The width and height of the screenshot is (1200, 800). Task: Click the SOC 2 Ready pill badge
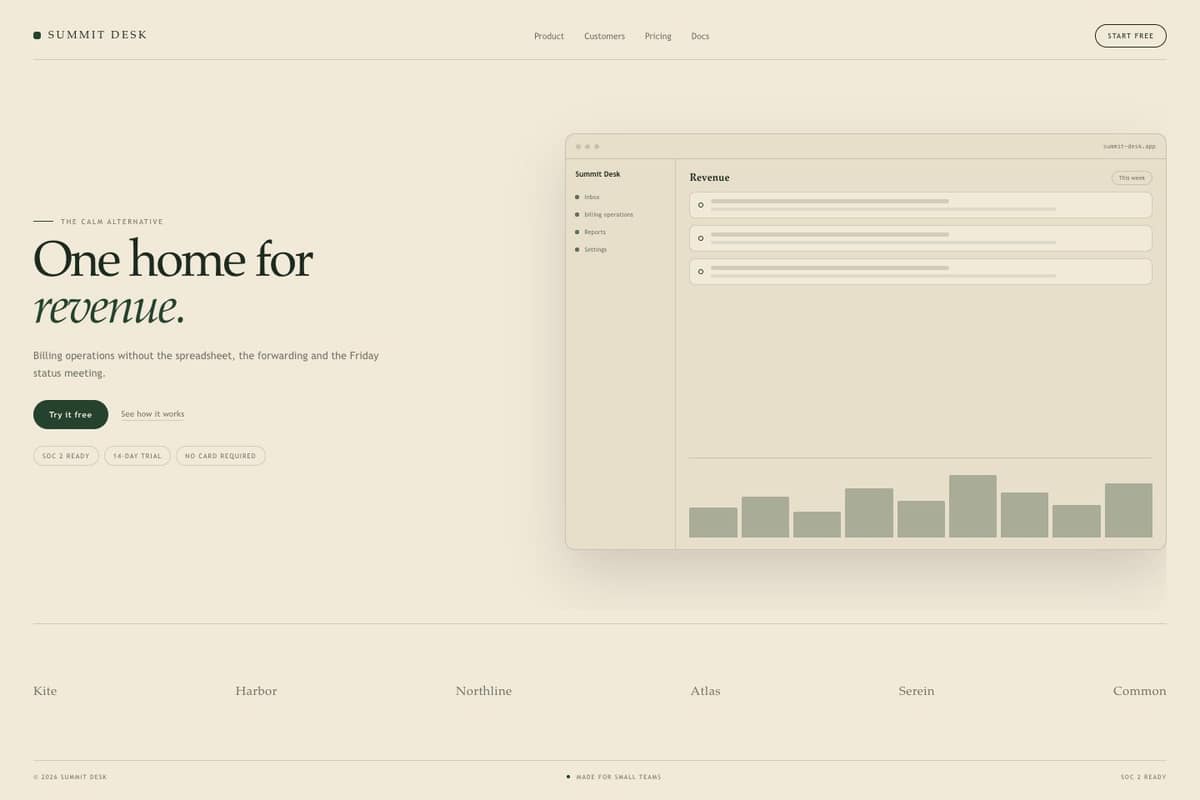click(66, 456)
